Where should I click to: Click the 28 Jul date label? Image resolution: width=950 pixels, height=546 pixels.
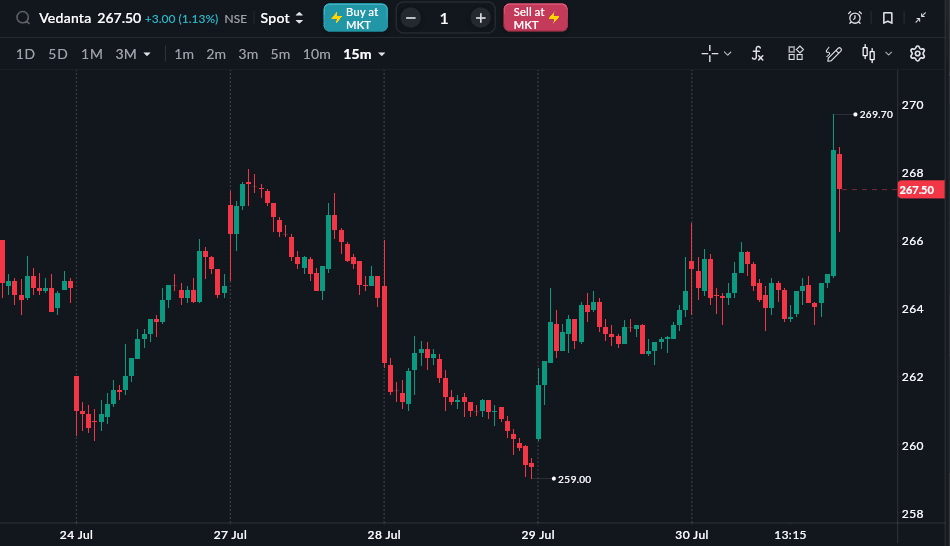(x=384, y=535)
